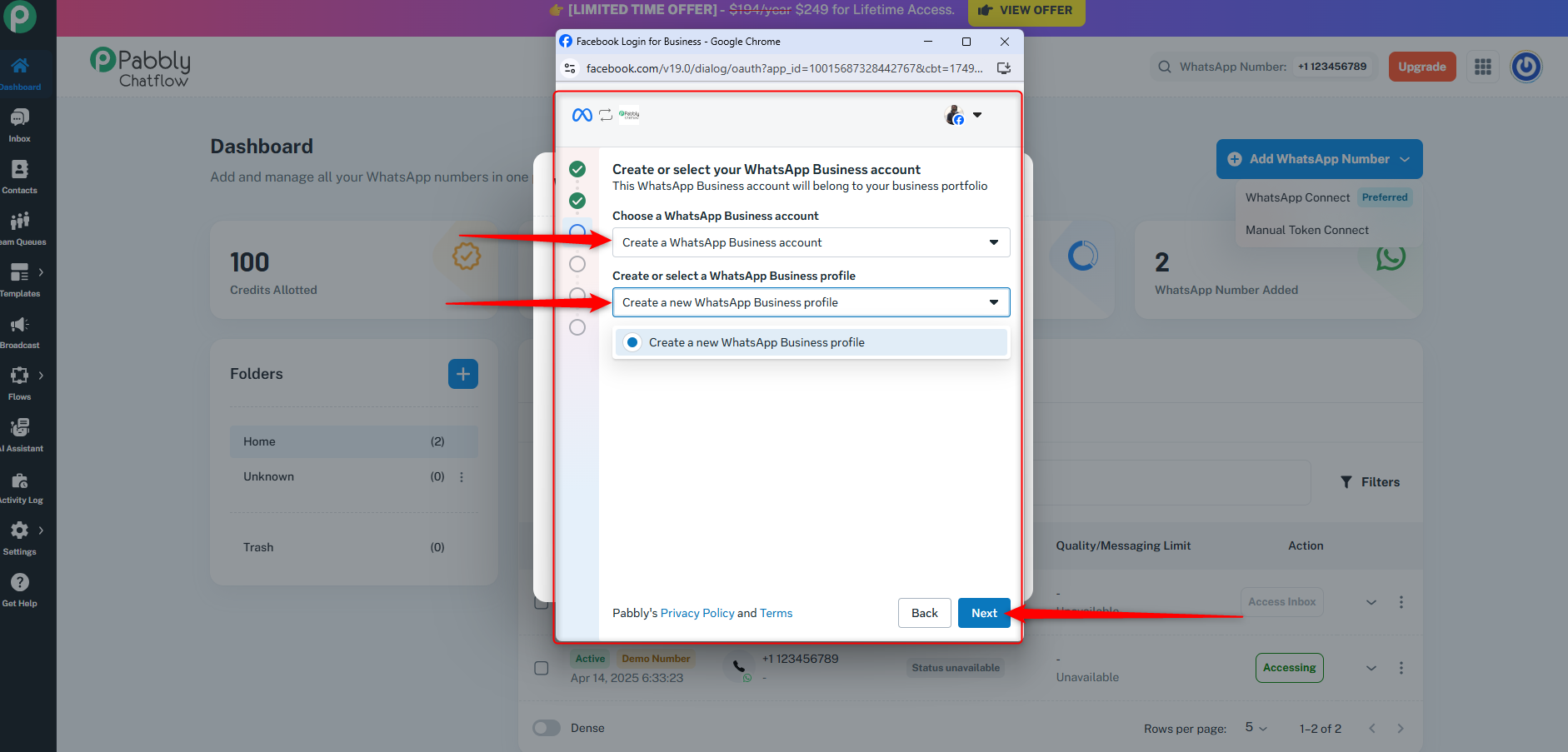The height and width of the screenshot is (752, 1568).
Task: Add a new folder with plus button
Action: pos(463,374)
